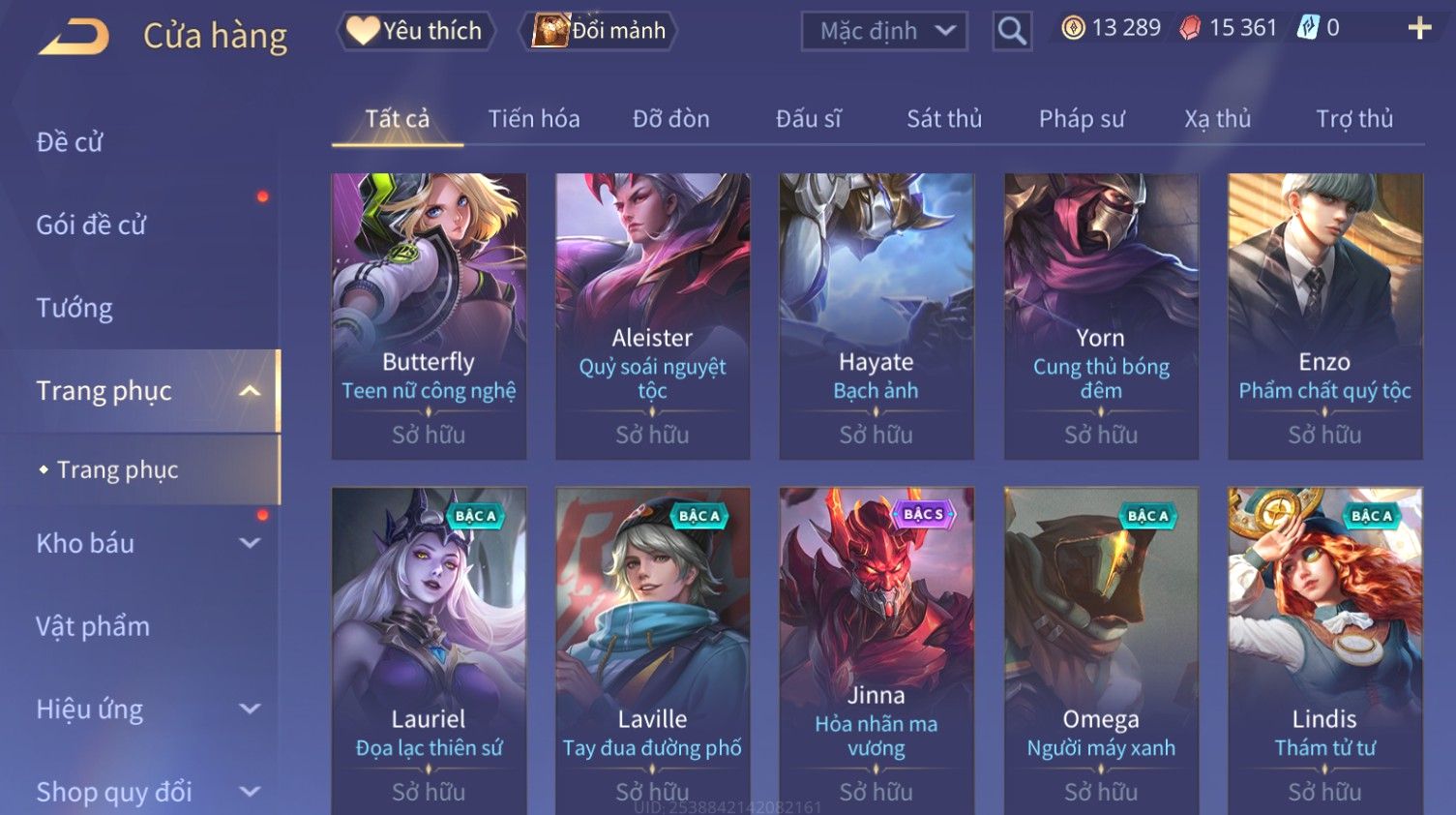
Task: Select Jinna Hỏa nhãn ma vương skin
Action: (x=877, y=650)
